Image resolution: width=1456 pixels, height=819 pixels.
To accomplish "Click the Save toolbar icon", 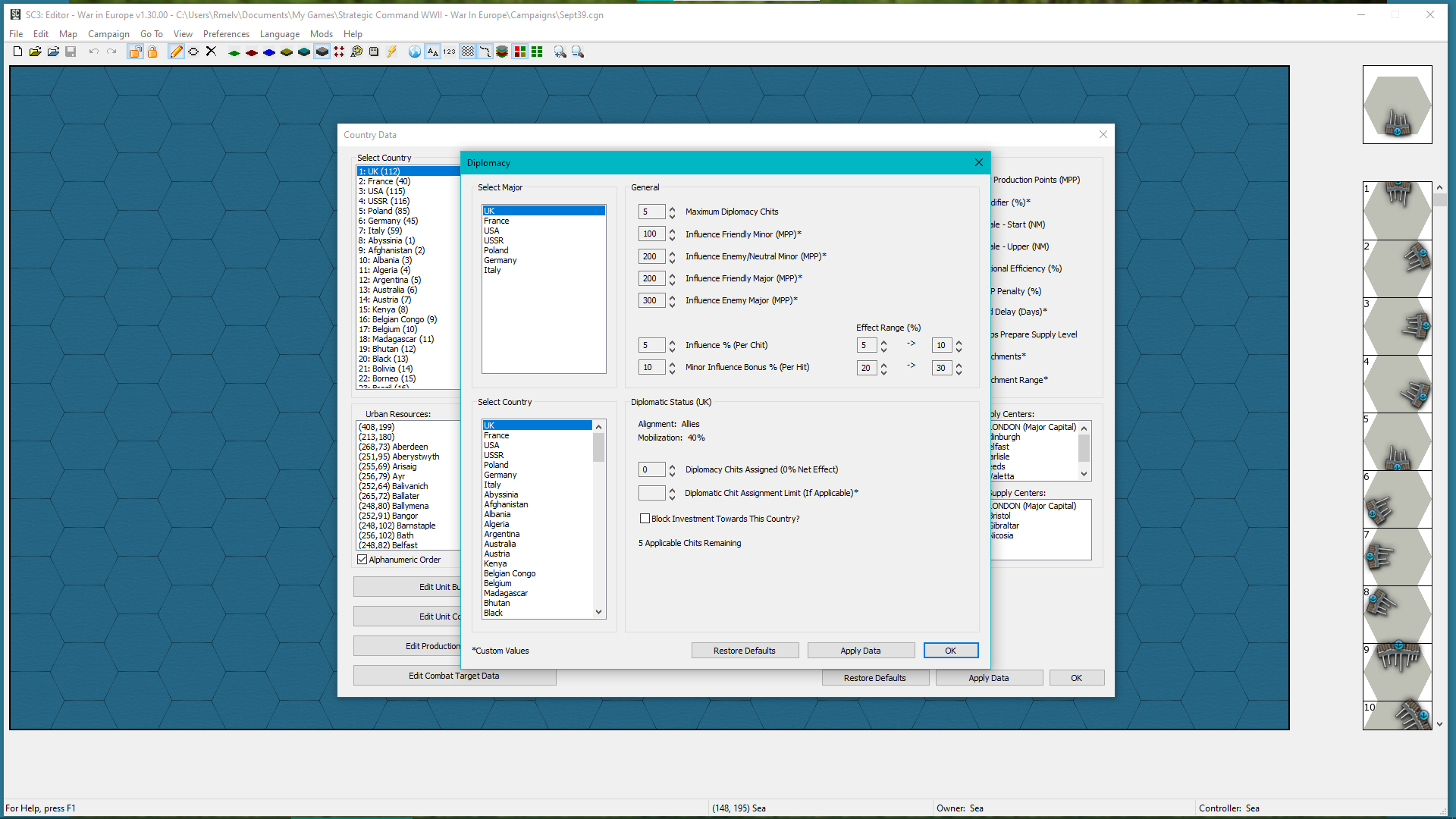I will pyautogui.click(x=71, y=52).
